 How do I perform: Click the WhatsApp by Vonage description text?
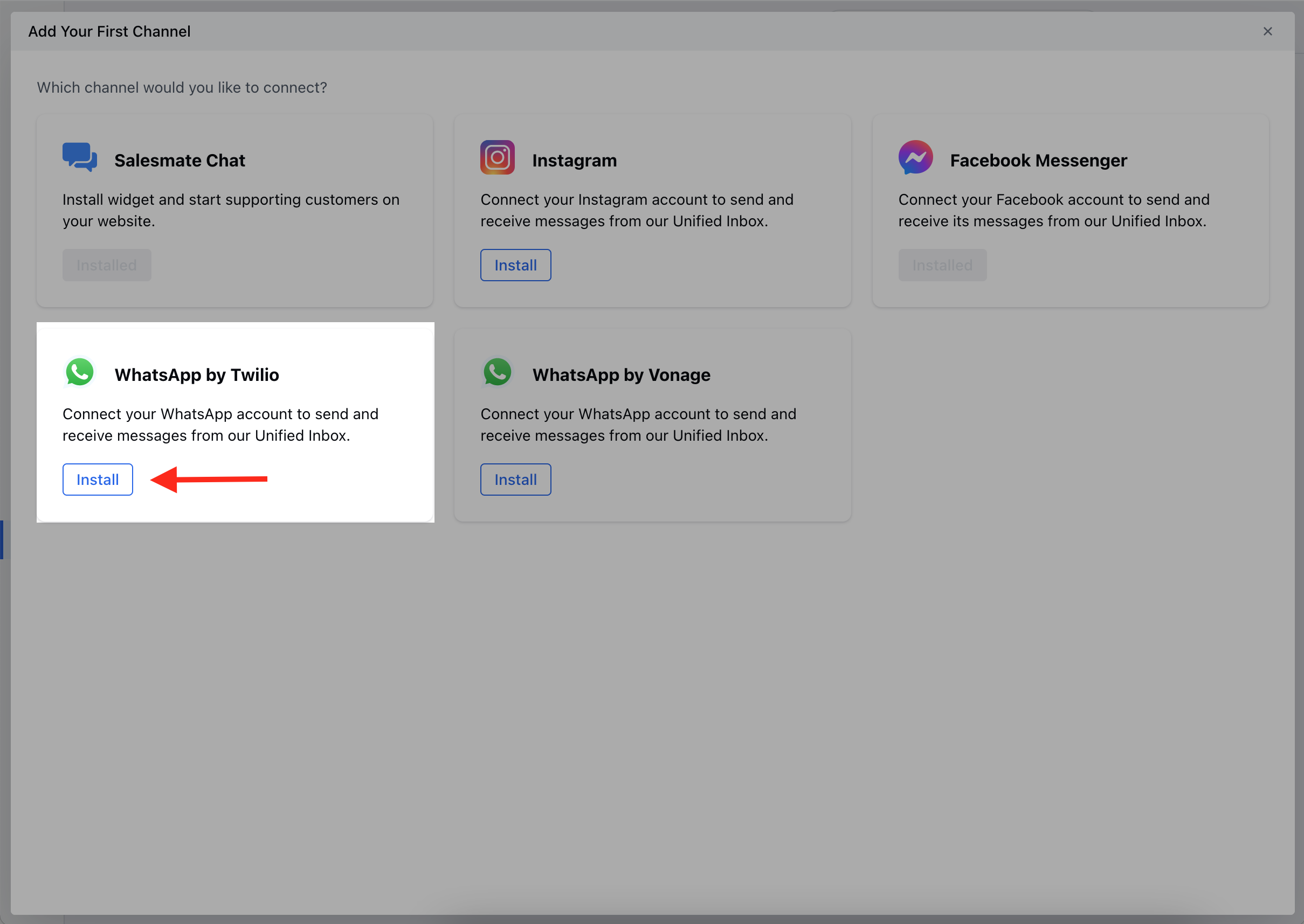pyautogui.click(x=638, y=425)
